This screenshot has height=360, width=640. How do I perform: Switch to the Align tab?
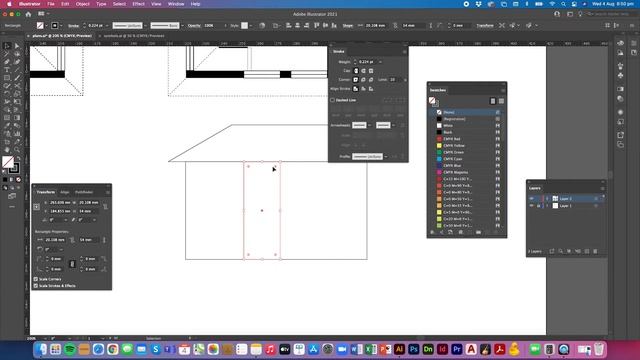click(64, 192)
